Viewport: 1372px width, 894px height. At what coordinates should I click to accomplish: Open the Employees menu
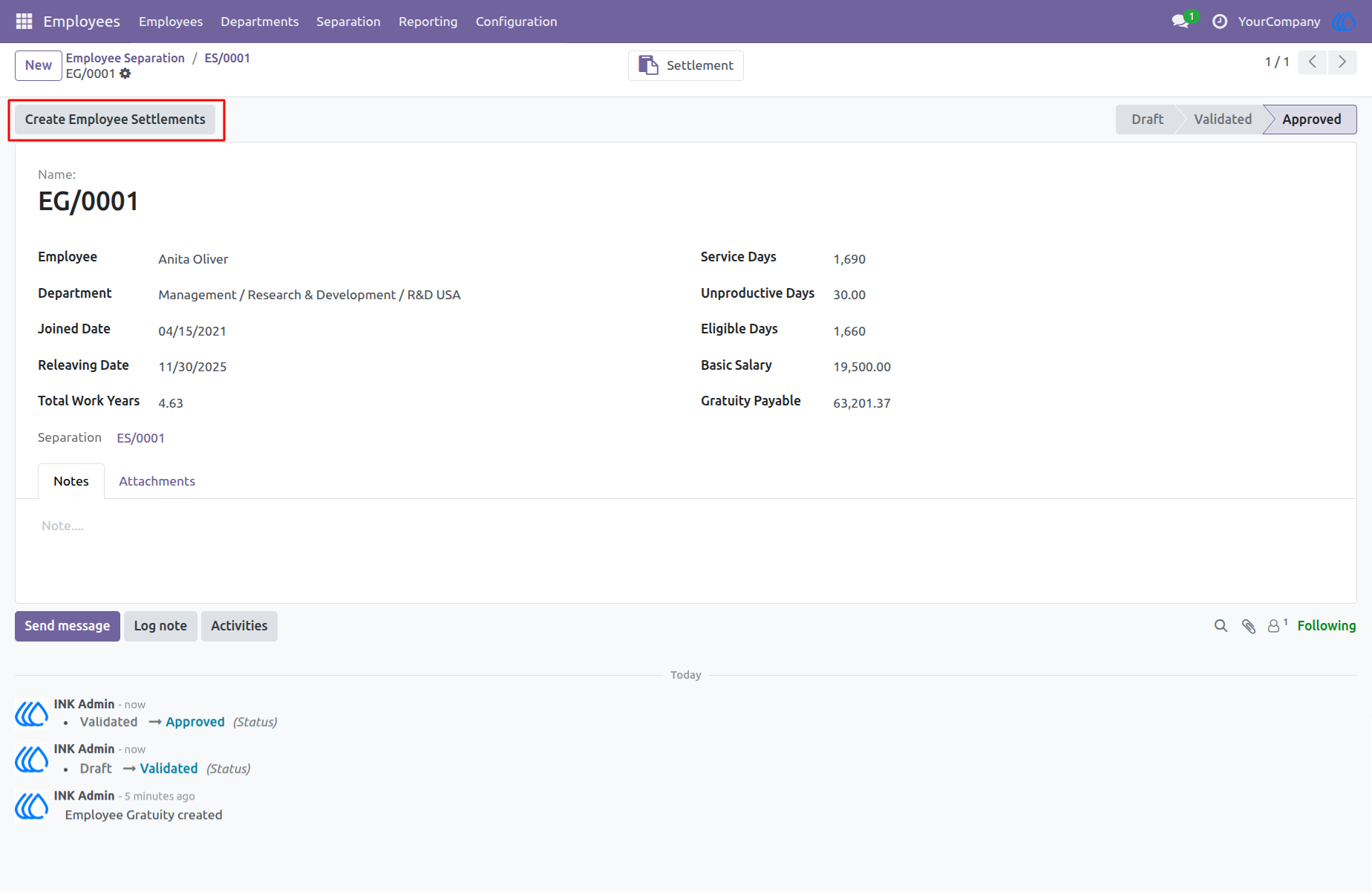(171, 22)
